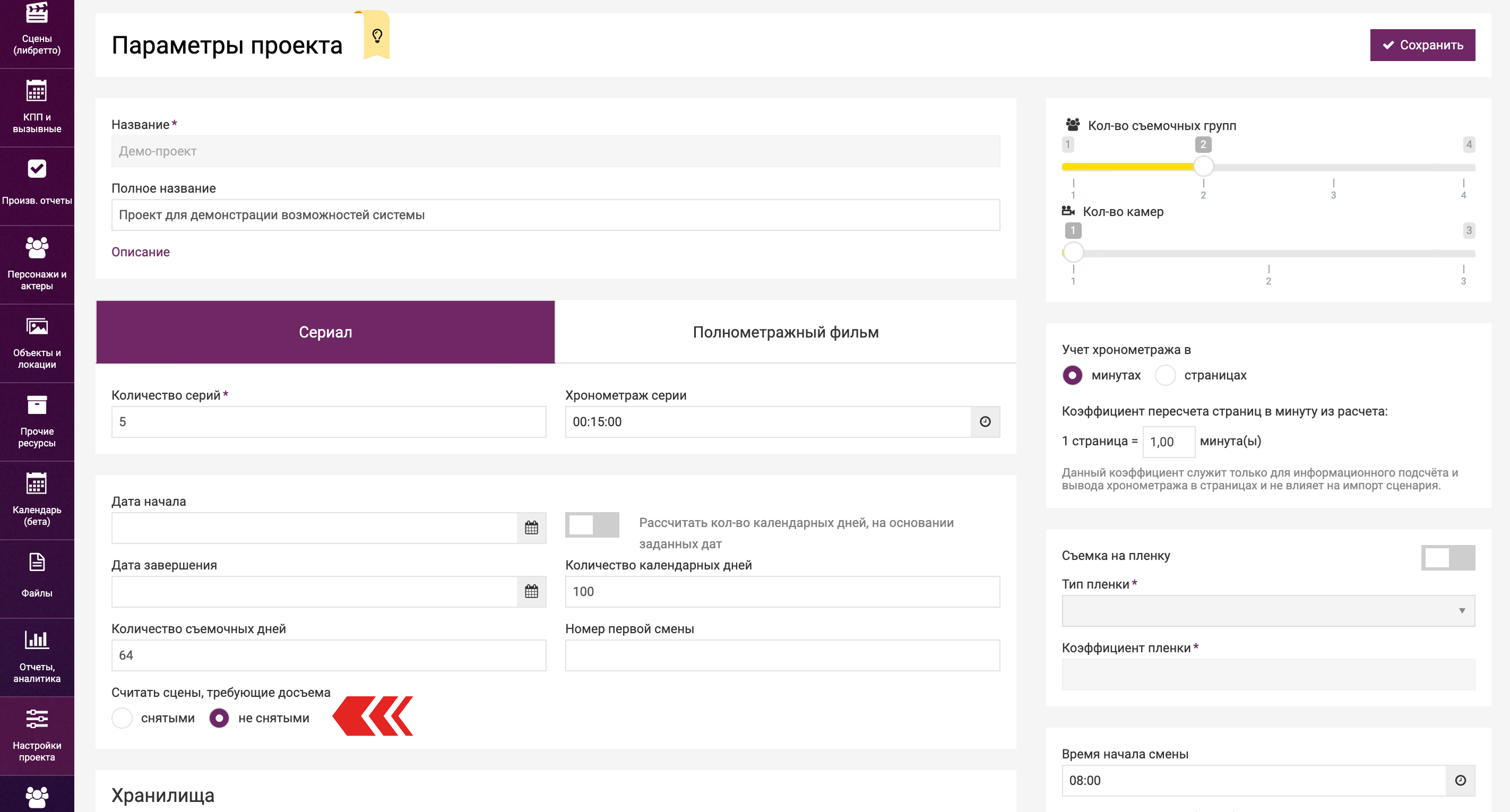Open clock picker for Хронометраж серии
The image size is (1510, 812).
(985, 421)
